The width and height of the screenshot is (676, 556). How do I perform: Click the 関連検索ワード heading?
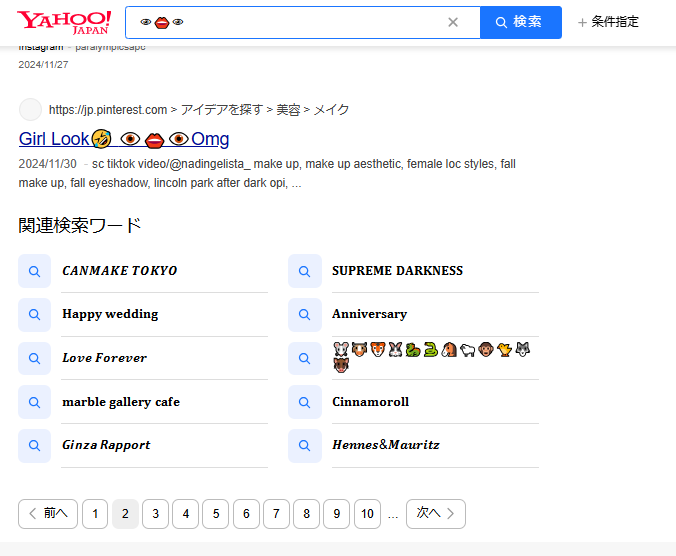80,225
